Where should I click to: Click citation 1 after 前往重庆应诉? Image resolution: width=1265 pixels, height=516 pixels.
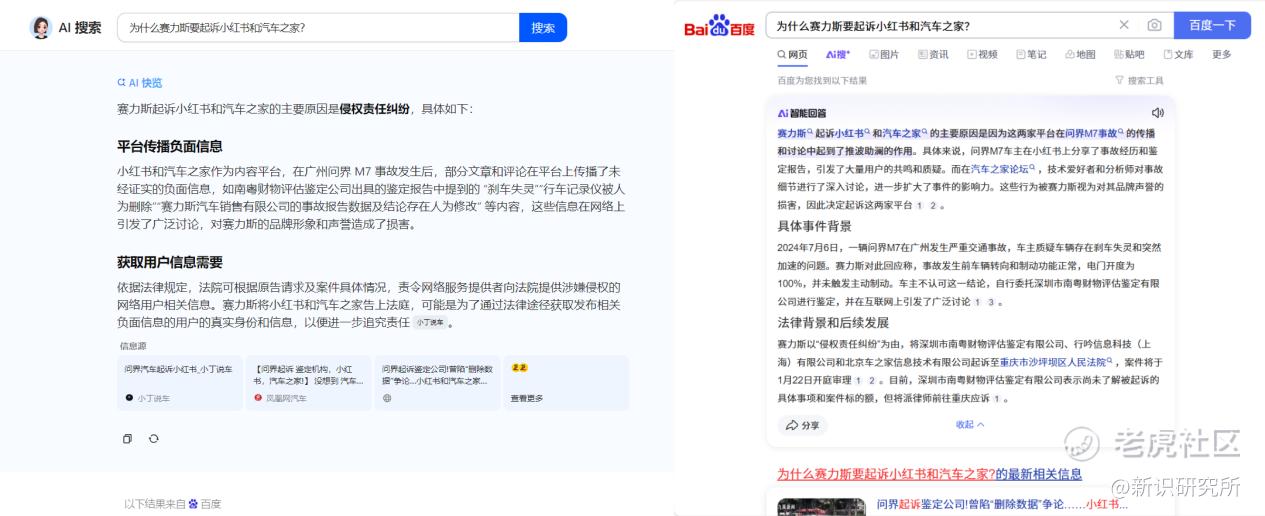(996, 399)
